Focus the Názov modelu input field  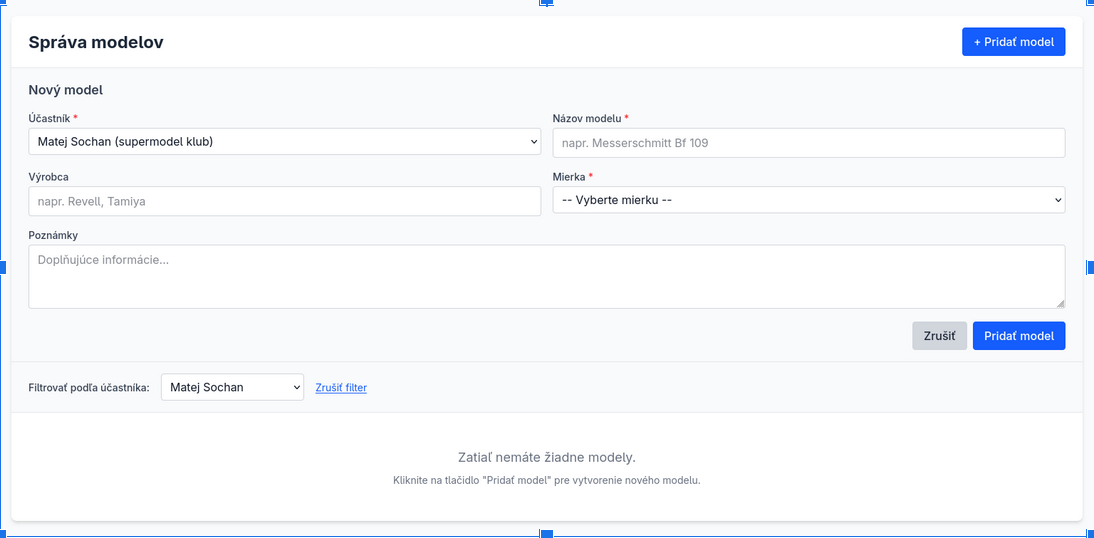pyautogui.click(x=809, y=143)
